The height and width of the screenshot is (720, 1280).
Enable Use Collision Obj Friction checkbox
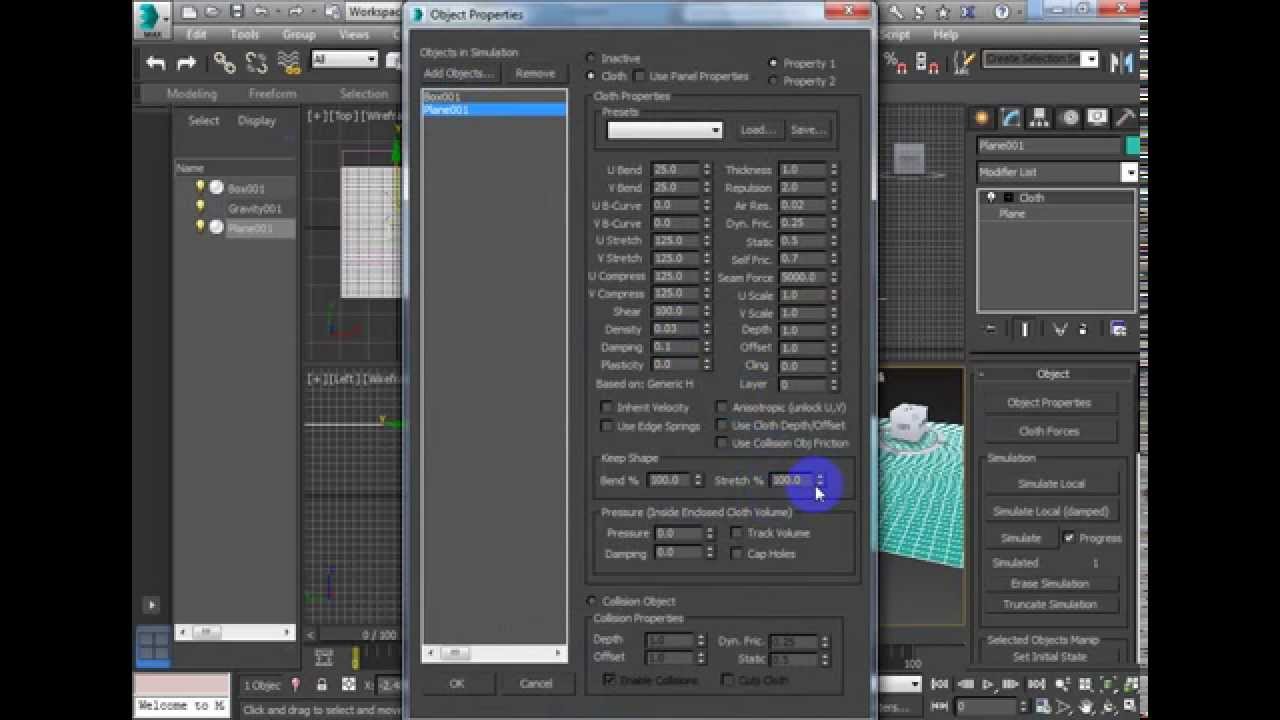(x=721, y=443)
